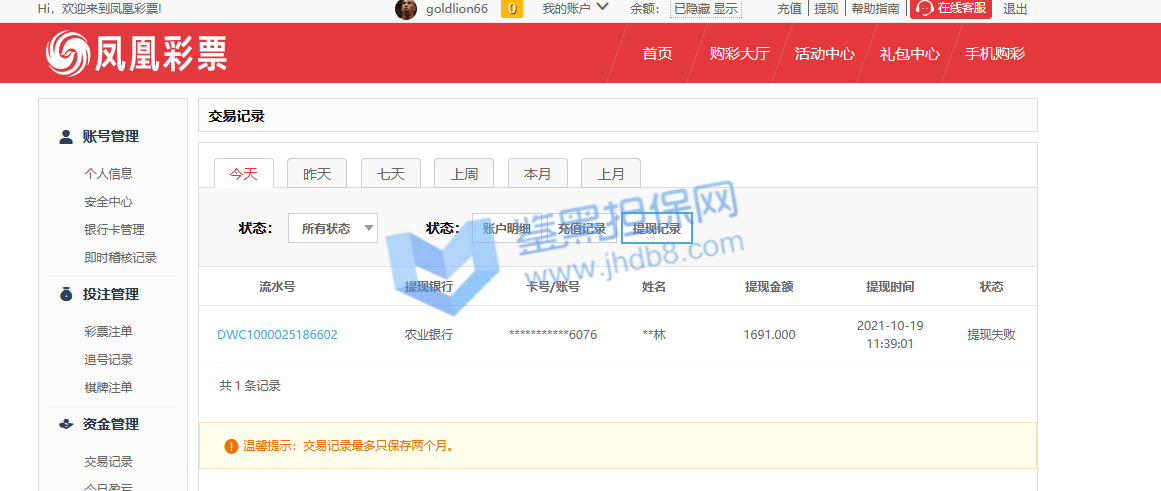Open transaction DWC1000025186602 details
The image size is (1161, 491).
[277, 335]
